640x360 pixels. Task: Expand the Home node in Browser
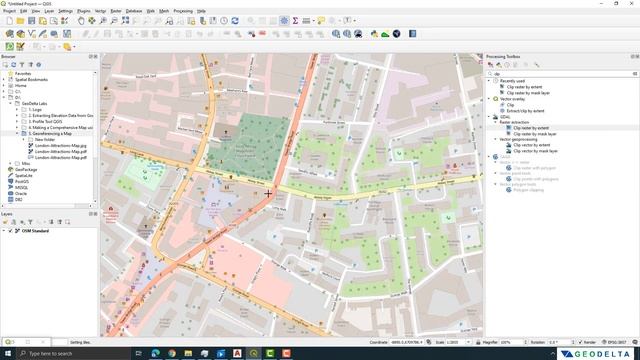tap(4, 86)
